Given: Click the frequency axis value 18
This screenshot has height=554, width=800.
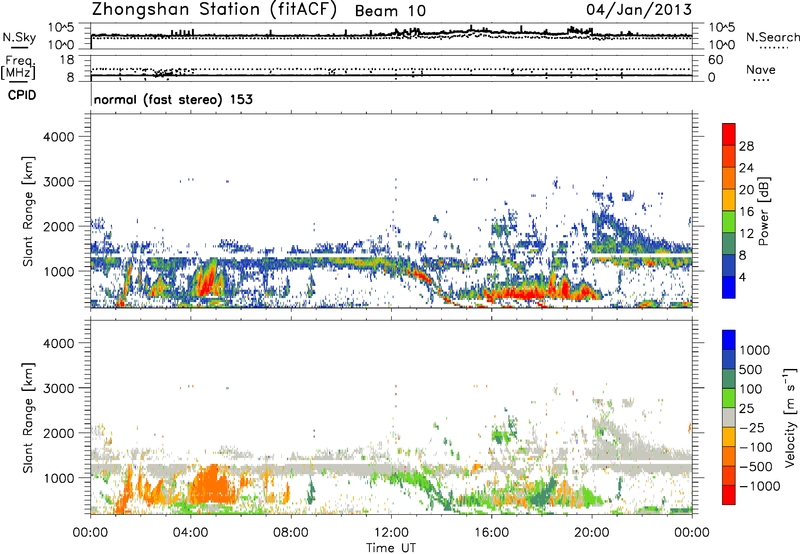Looking at the screenshot, I should click(x=66, y=60).
